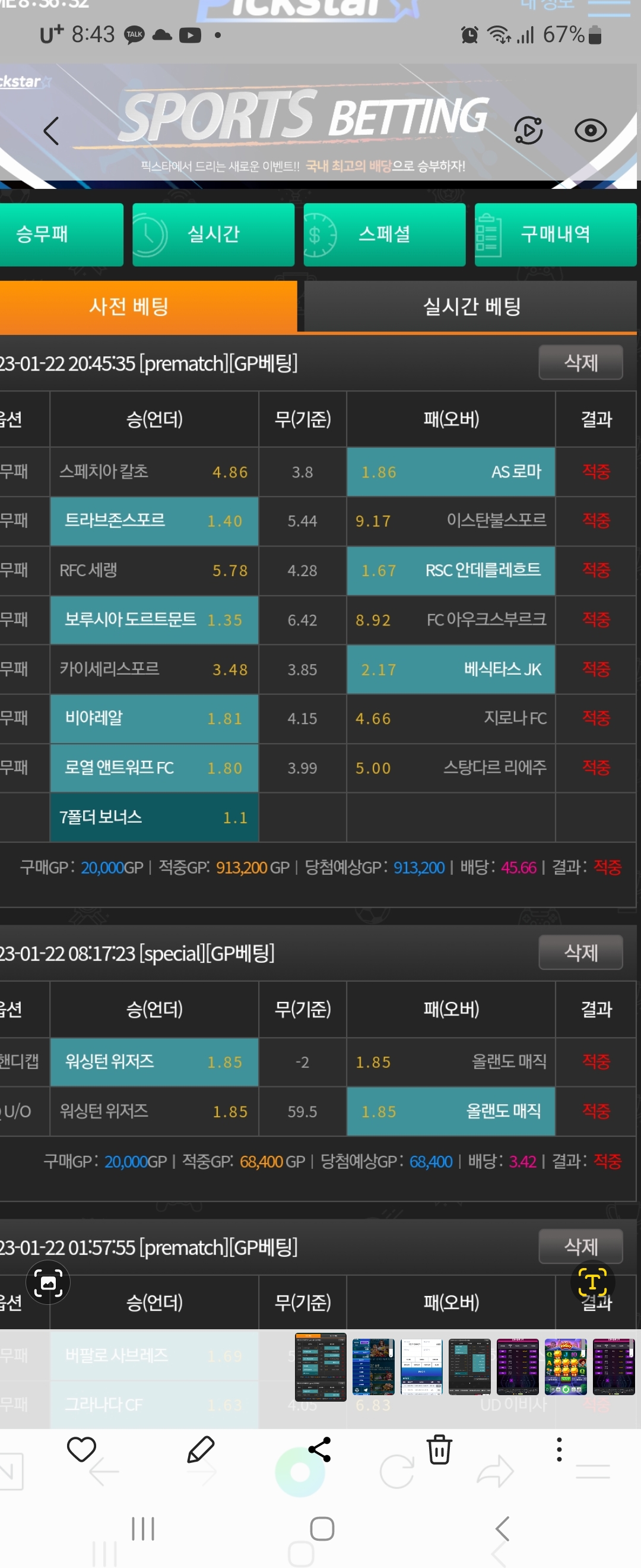Open the pencil edit tool
This screenshot has height=1568, width=641.
(201, 1449)
